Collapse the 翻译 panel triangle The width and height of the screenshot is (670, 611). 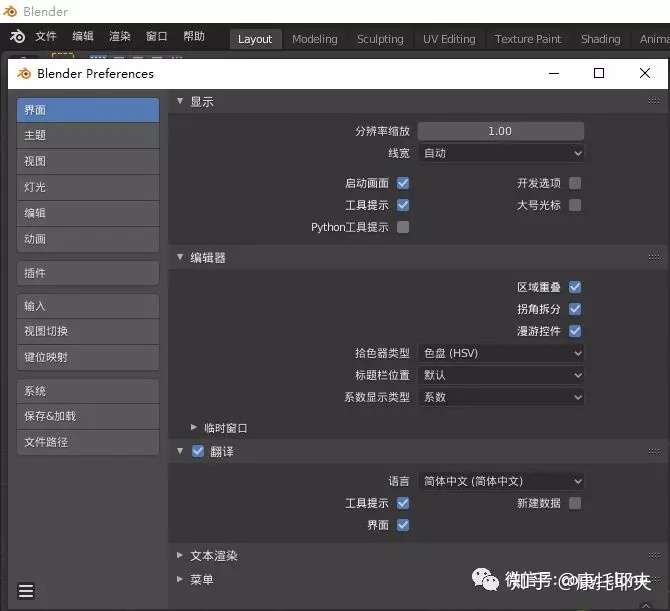pos(180,451)
